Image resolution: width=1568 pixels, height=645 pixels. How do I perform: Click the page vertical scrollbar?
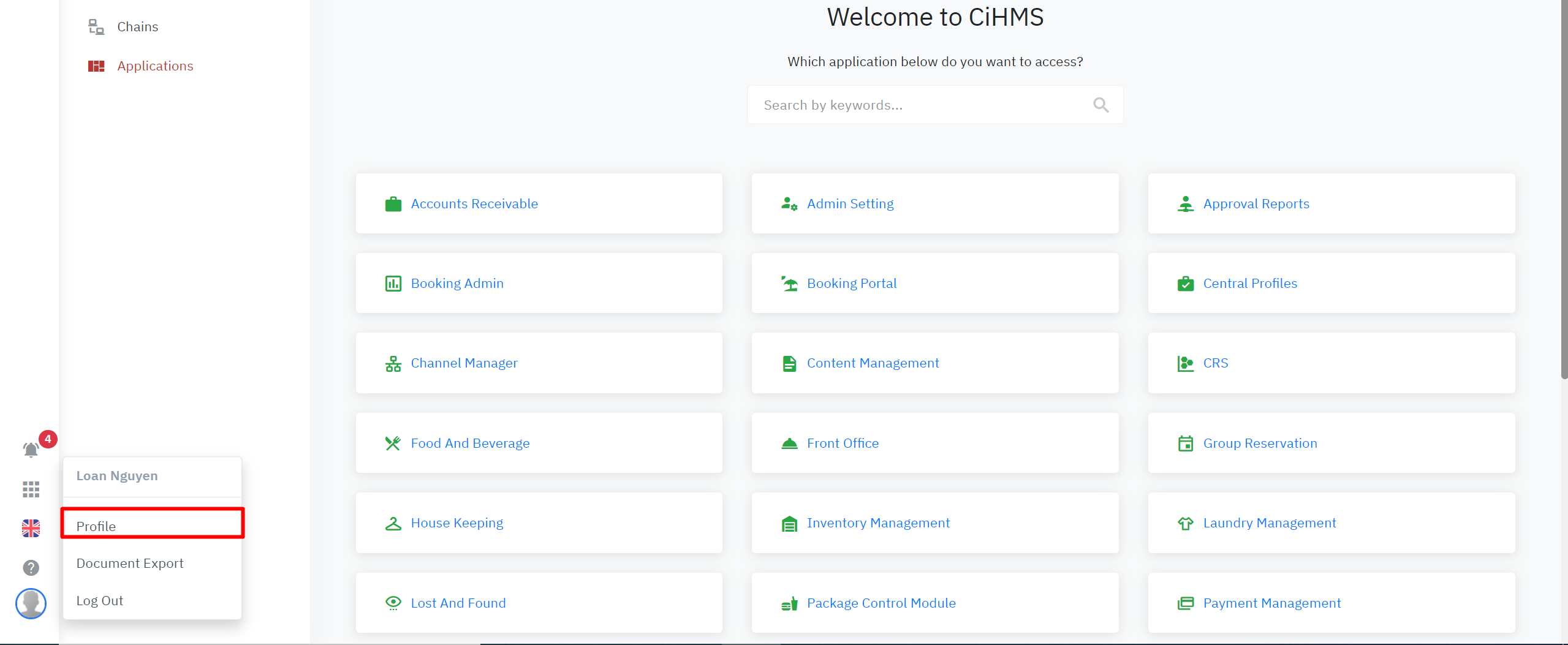(1564, 190)
